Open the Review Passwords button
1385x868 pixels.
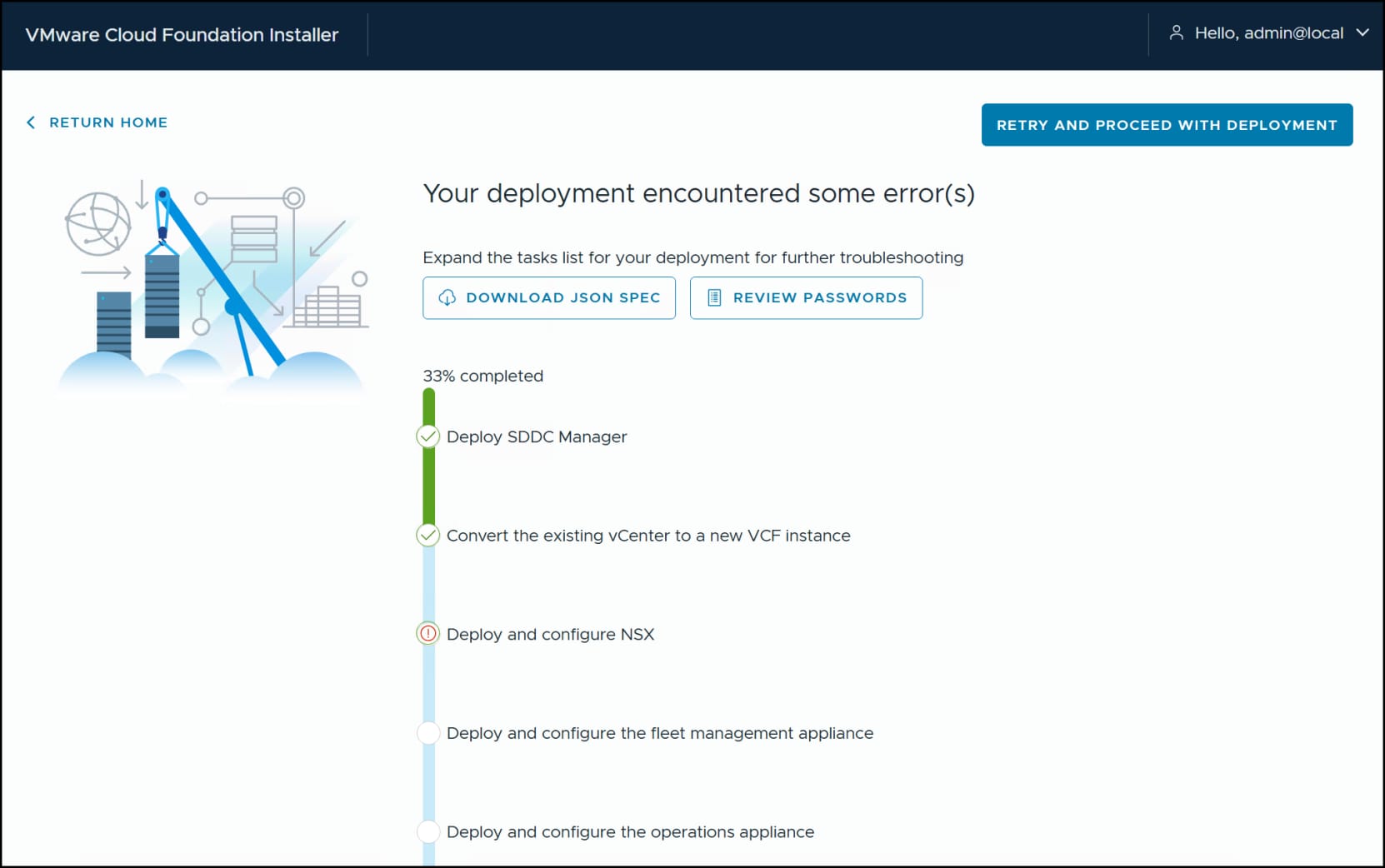point(806,298)
